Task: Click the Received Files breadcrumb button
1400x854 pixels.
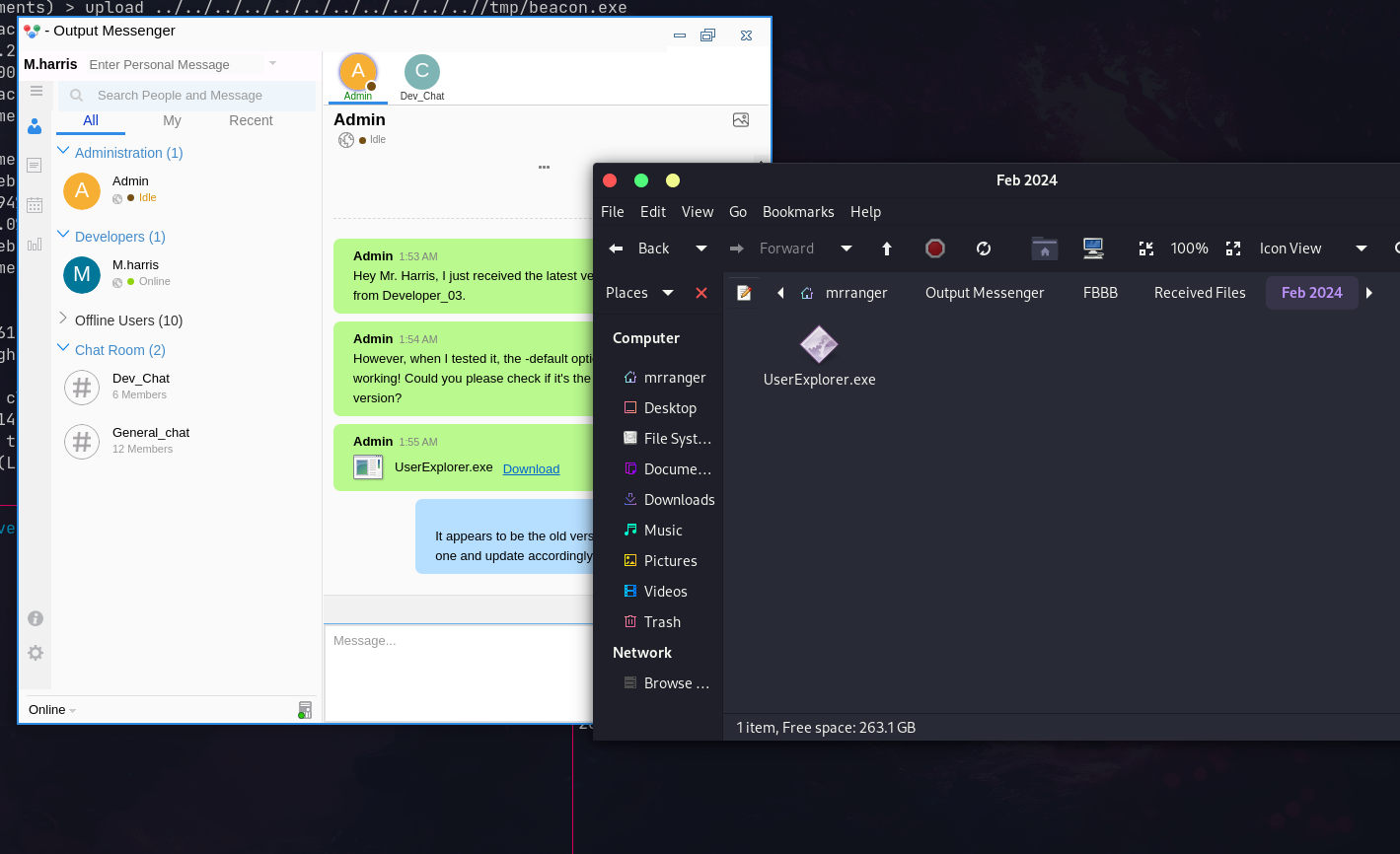Action: coord(1200,293)
